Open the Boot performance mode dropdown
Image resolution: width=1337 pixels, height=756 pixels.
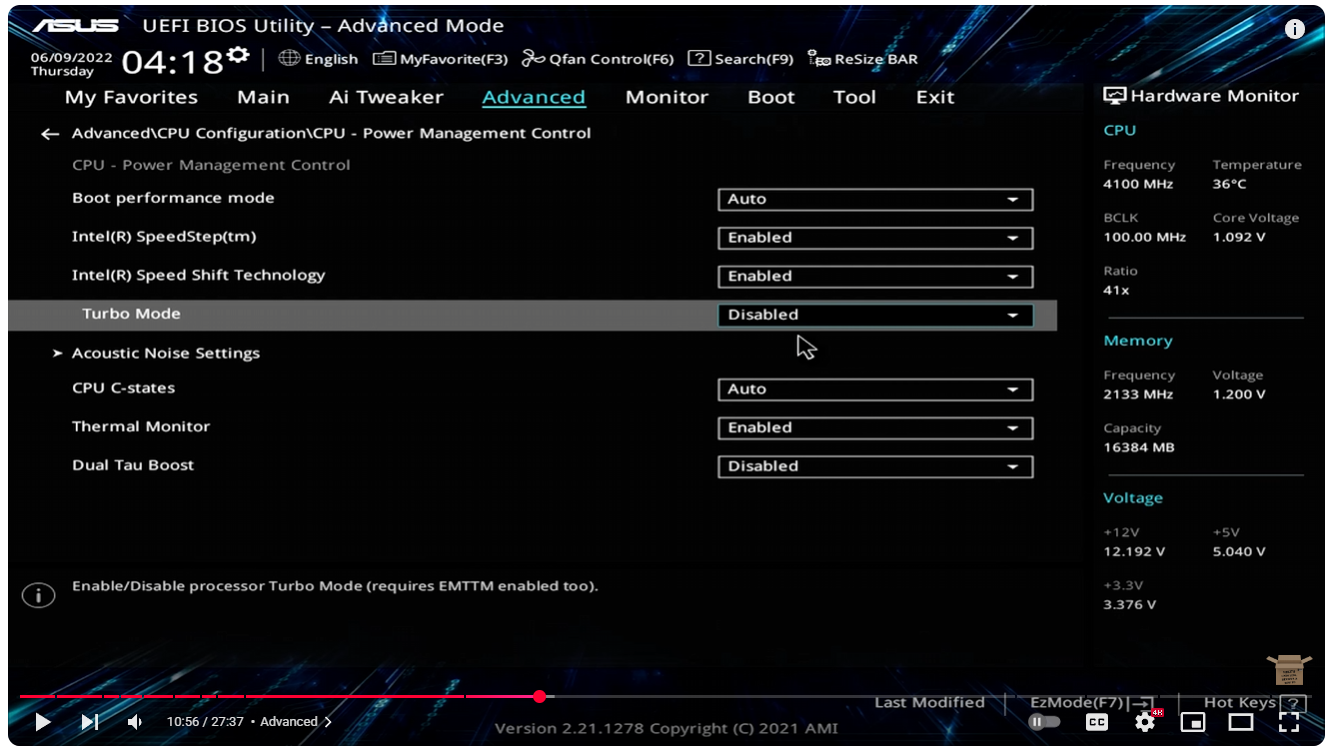875,200
